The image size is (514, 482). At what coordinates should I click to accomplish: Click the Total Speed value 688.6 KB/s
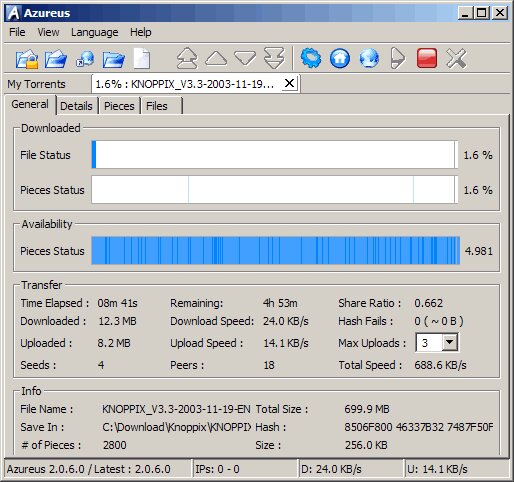[x=440, y=365]
